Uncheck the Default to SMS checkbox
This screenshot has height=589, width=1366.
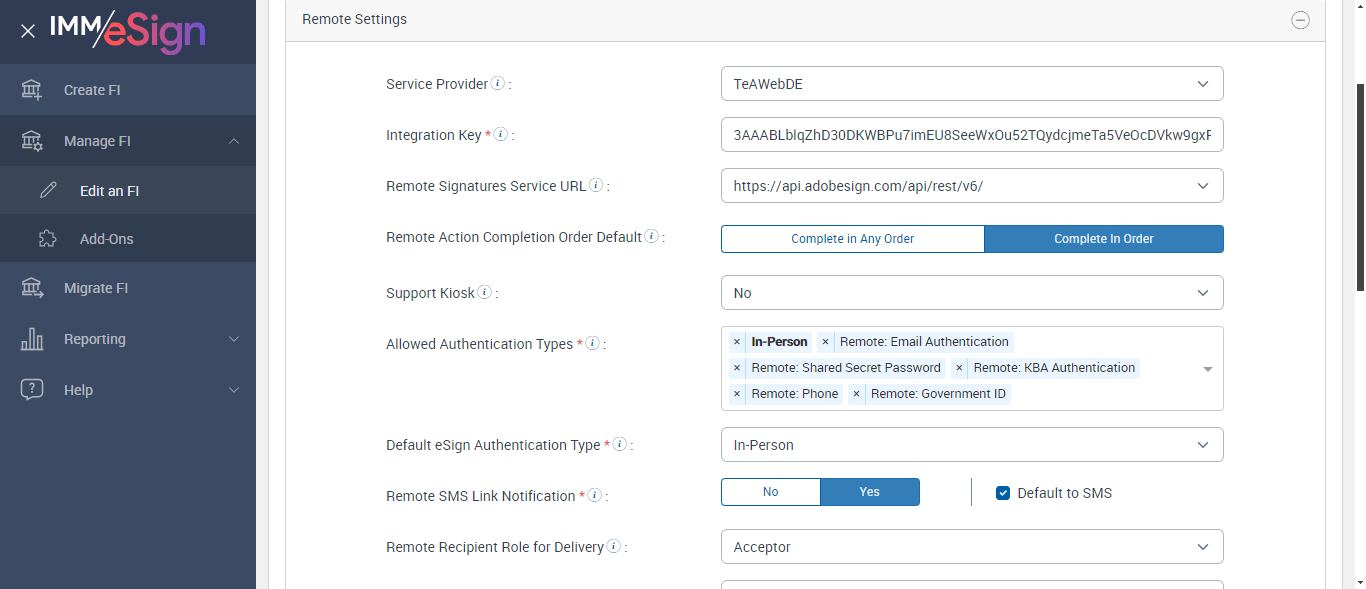(1003, 493)
